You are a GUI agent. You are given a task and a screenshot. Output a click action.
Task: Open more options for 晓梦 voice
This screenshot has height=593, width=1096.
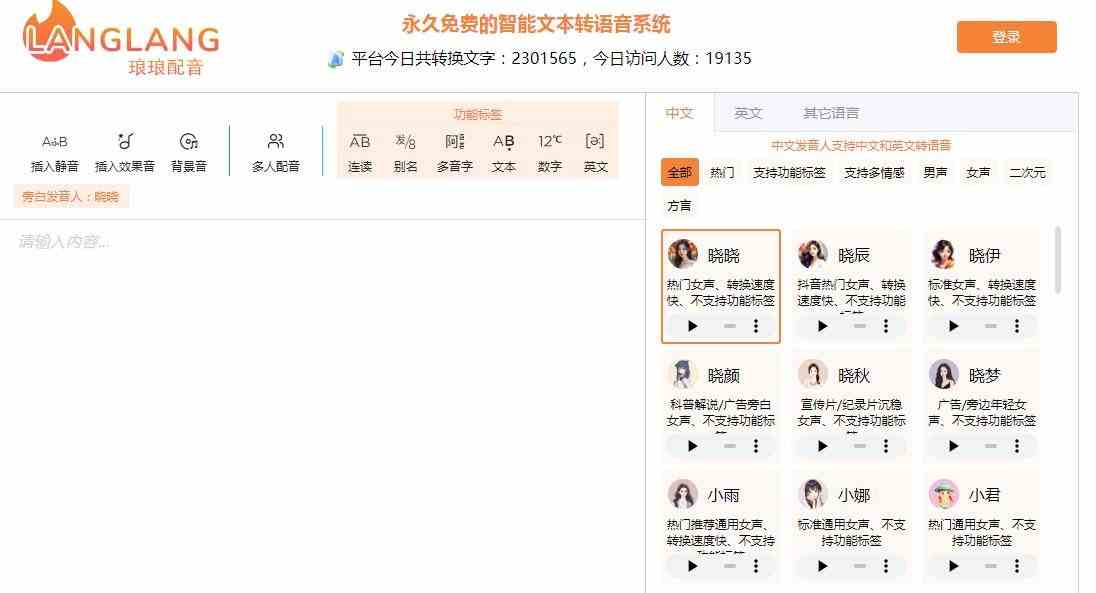1016,446
